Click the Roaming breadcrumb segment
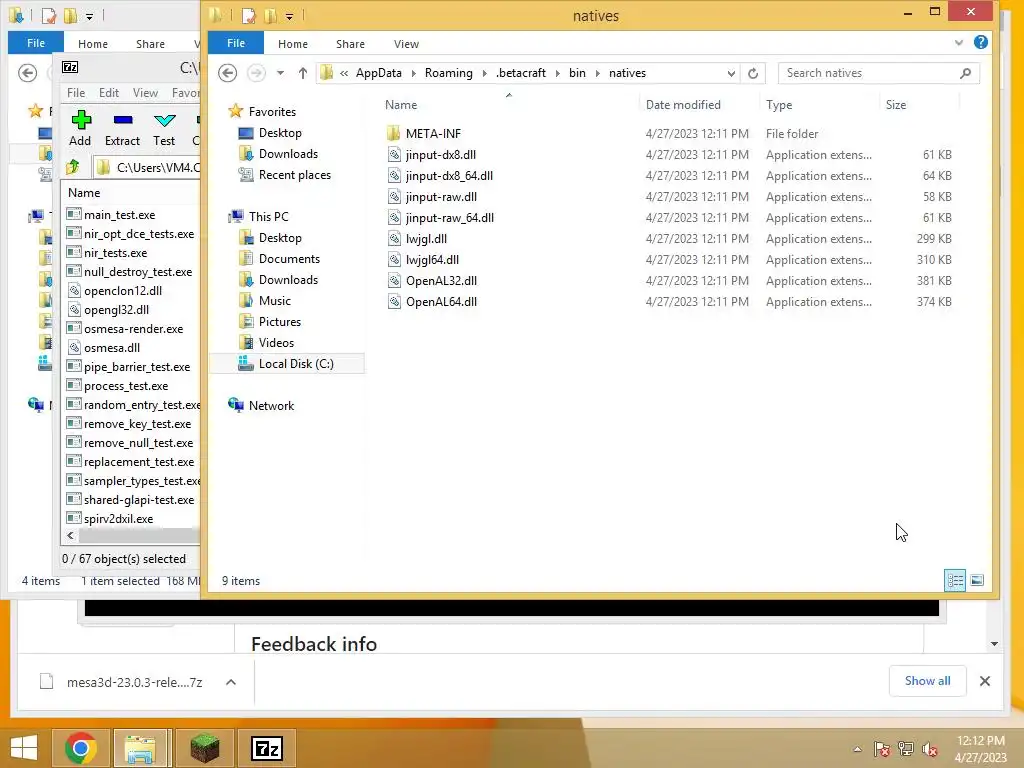 point(449,73)
